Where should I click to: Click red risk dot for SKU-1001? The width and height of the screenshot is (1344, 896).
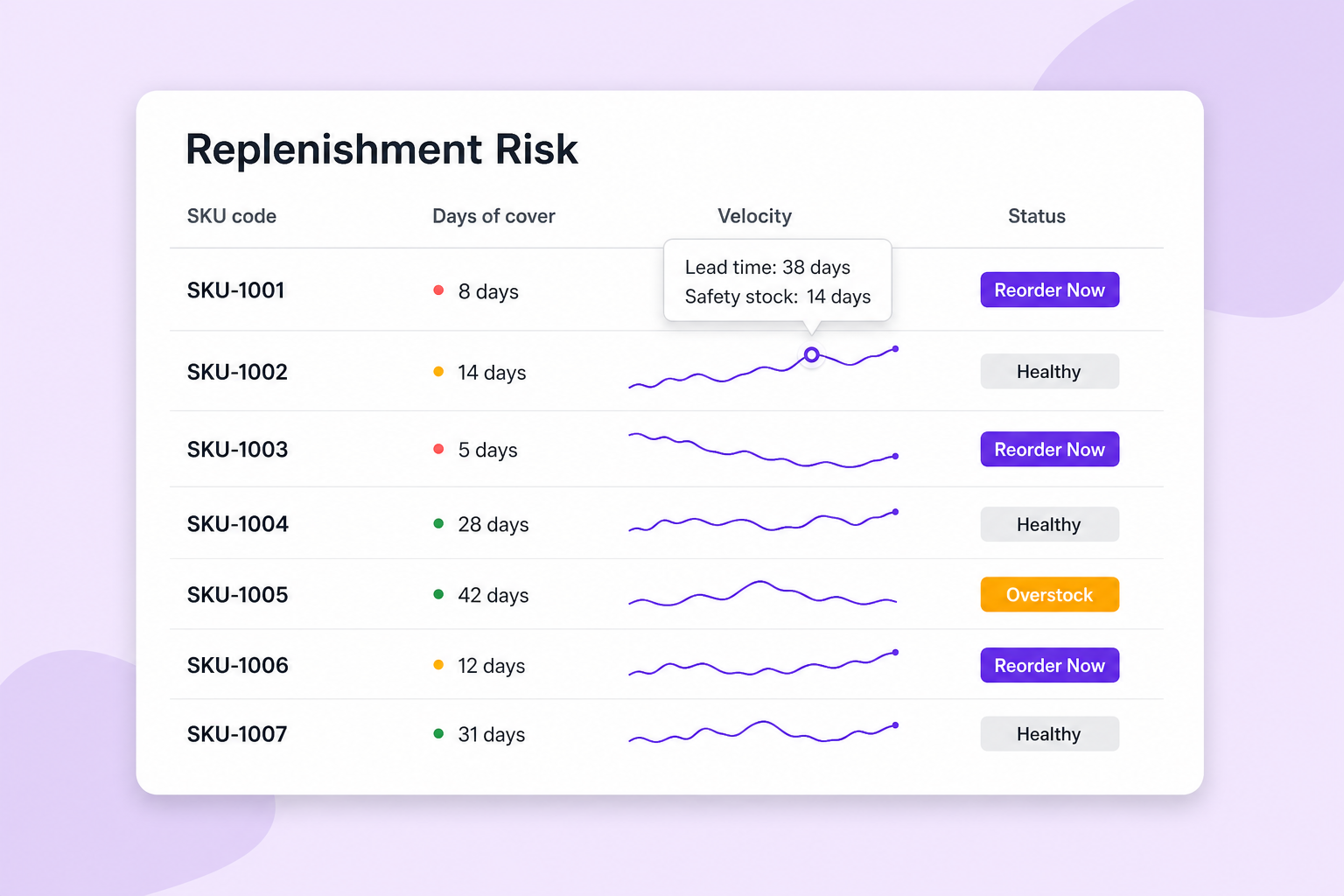click(x=438, y=290)
